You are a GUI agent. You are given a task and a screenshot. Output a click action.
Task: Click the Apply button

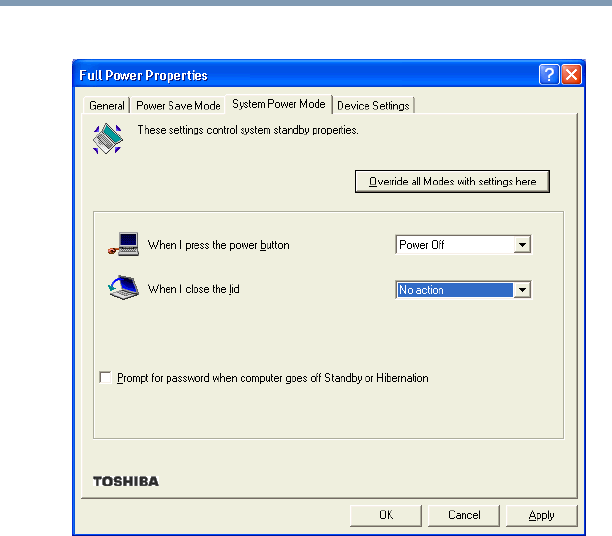(x=542, y=515)
